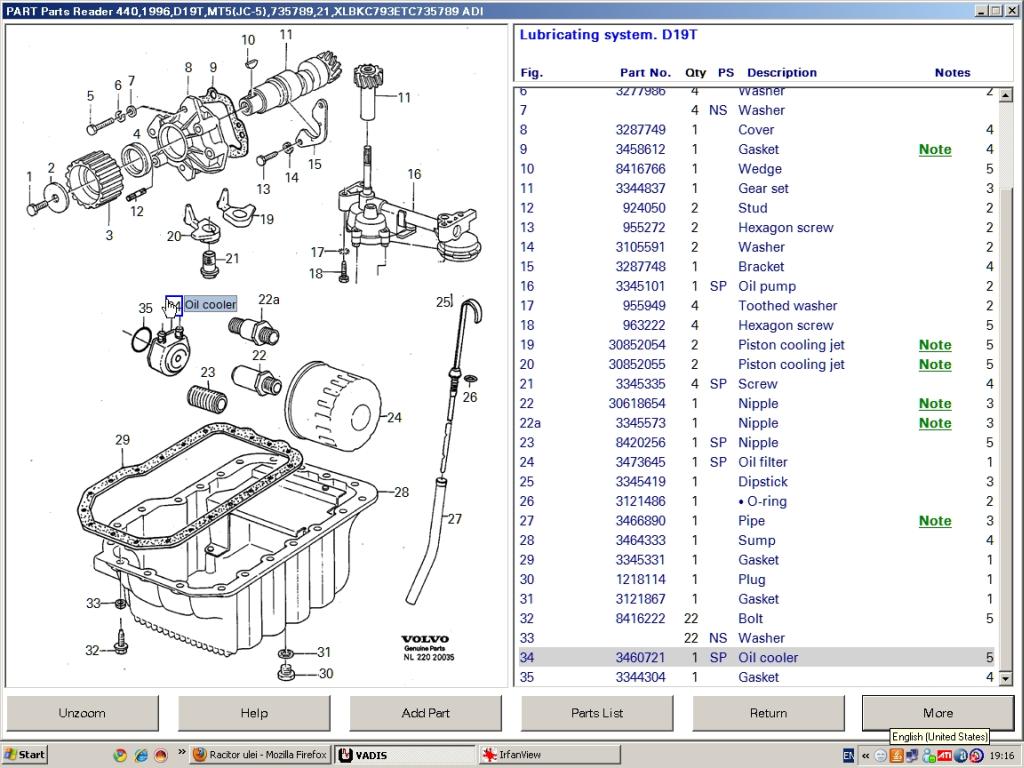
Task: Click the parts list scrollbar thumb
Action: coord(1005,428)
